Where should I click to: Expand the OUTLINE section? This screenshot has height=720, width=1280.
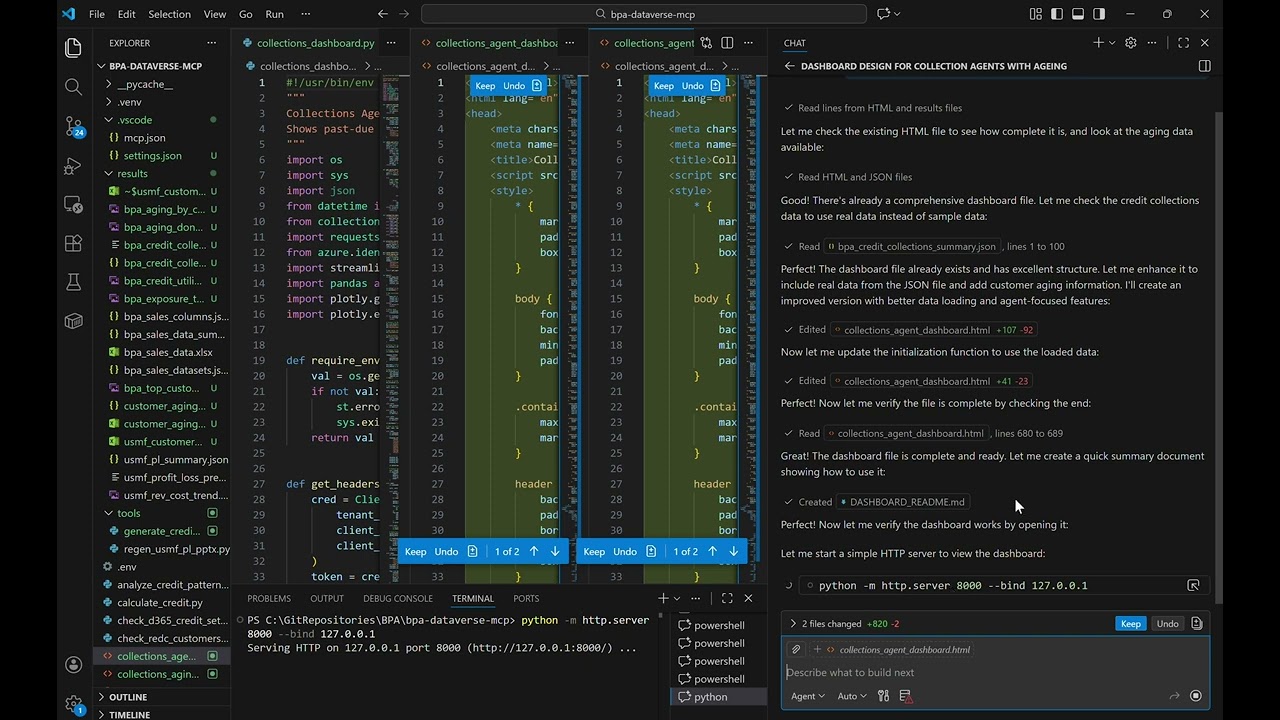[x=128, y=697]
